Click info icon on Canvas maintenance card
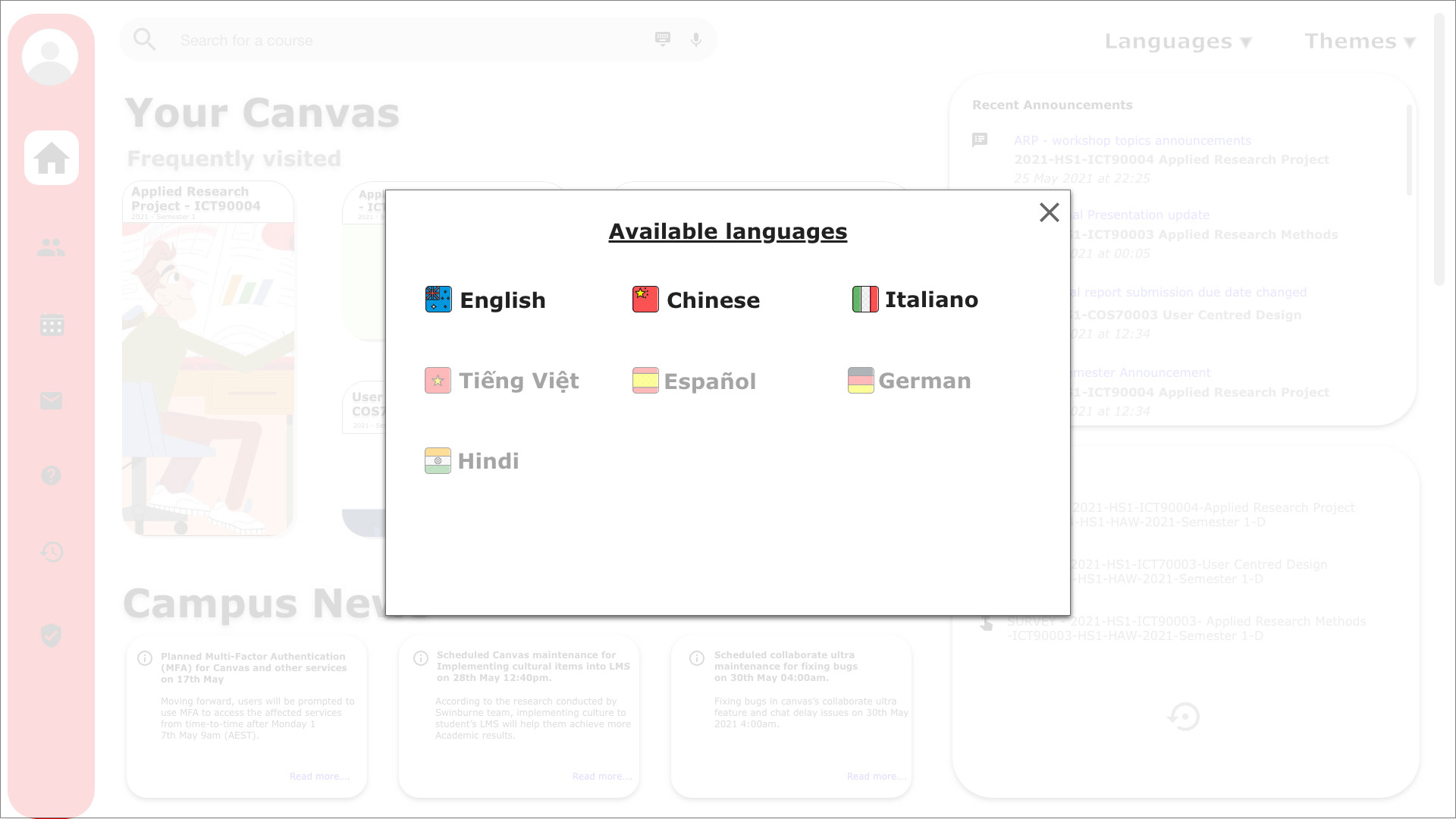 point(421,658)
